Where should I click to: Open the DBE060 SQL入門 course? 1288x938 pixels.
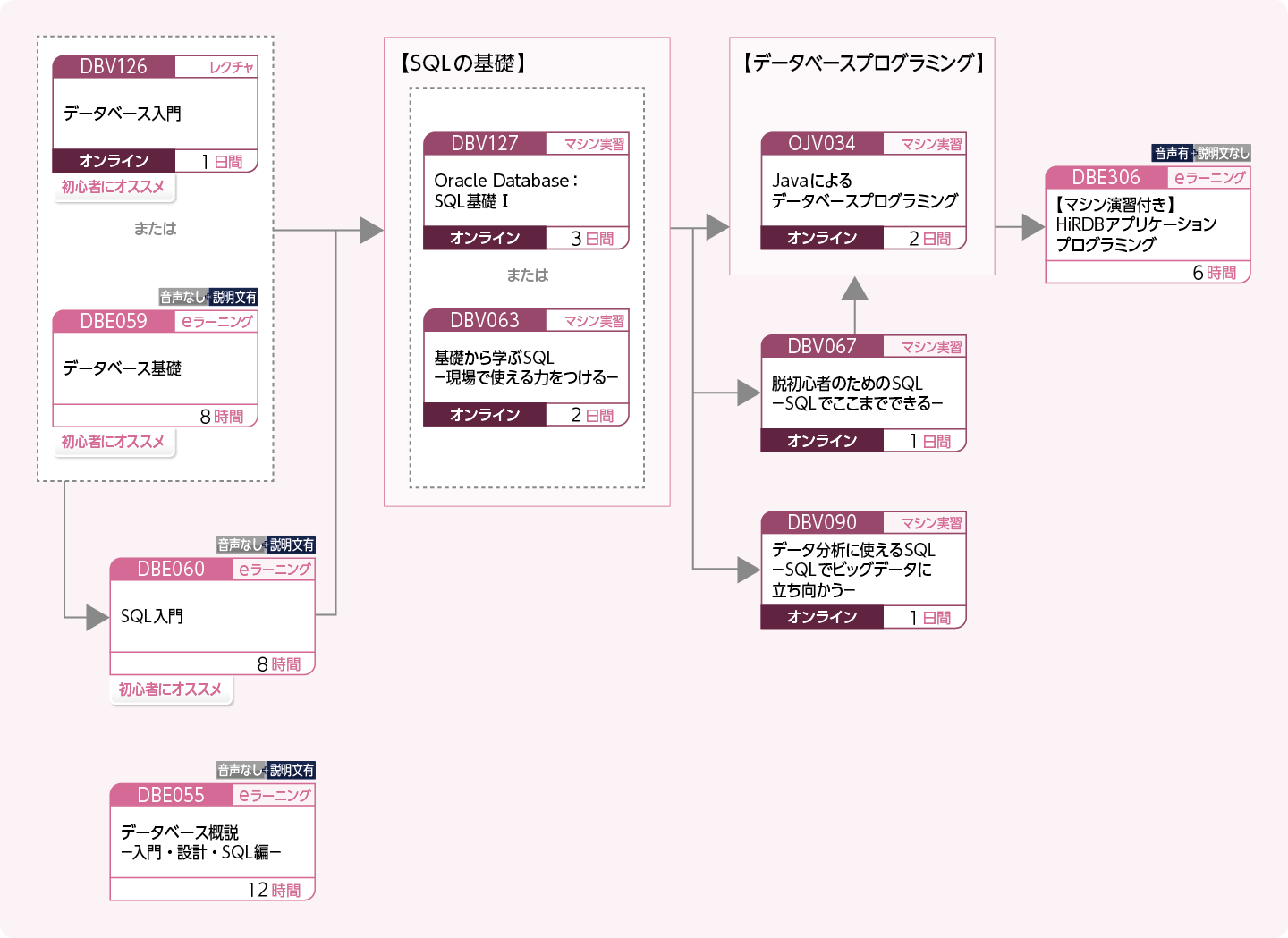tap(212, 616)
